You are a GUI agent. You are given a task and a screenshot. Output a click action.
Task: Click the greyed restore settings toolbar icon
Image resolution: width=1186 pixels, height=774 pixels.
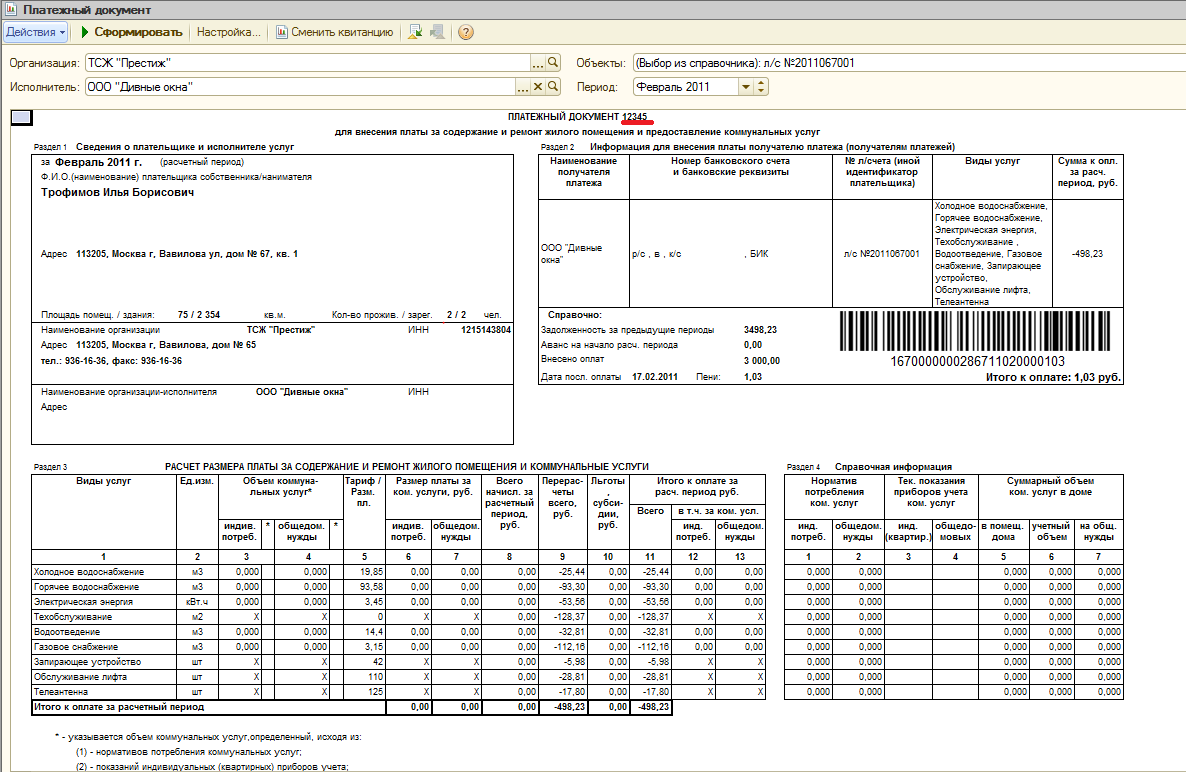click(436, 32)
